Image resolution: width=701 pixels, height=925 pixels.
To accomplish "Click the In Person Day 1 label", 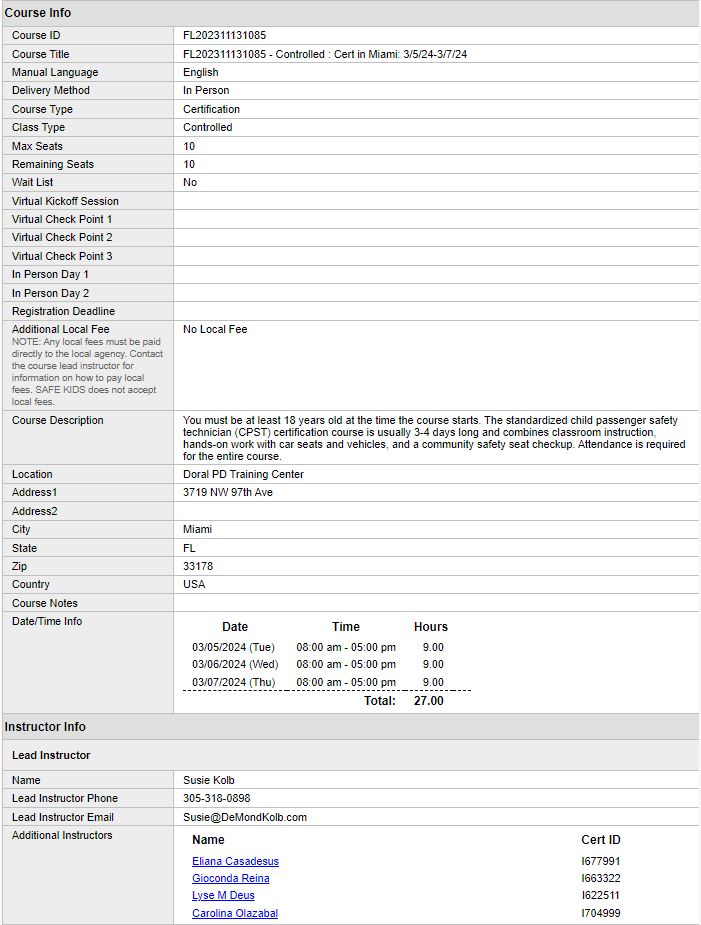I will pyautogui.click(x=50, y=274).
